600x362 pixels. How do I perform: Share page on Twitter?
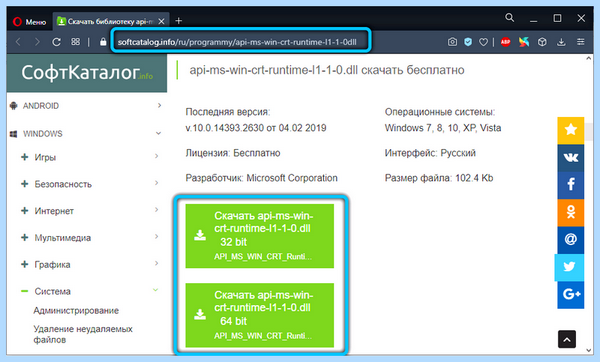[569, 267]
